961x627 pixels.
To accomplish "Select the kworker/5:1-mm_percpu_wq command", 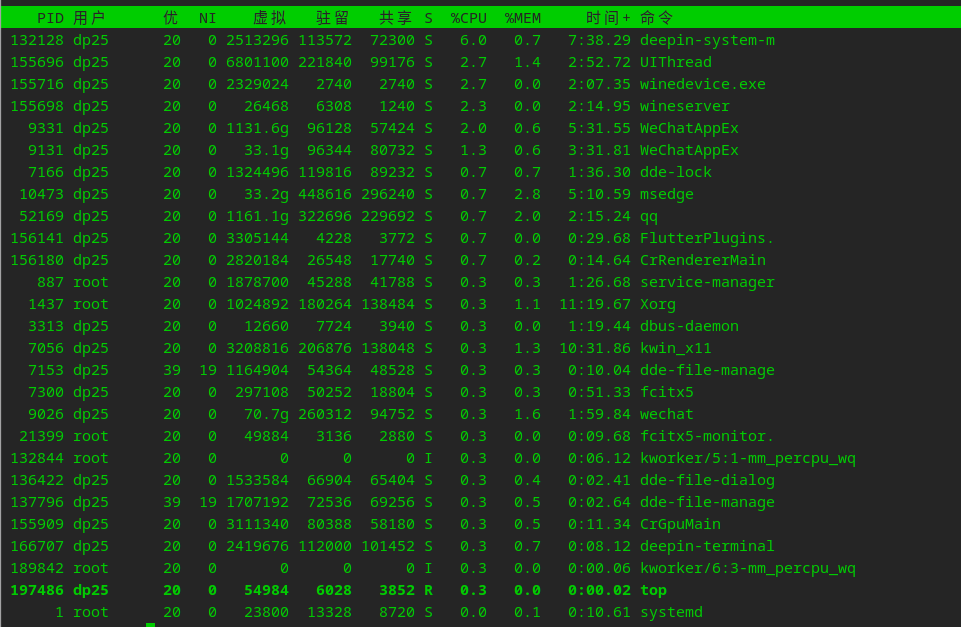I will [x=748, y=459].
